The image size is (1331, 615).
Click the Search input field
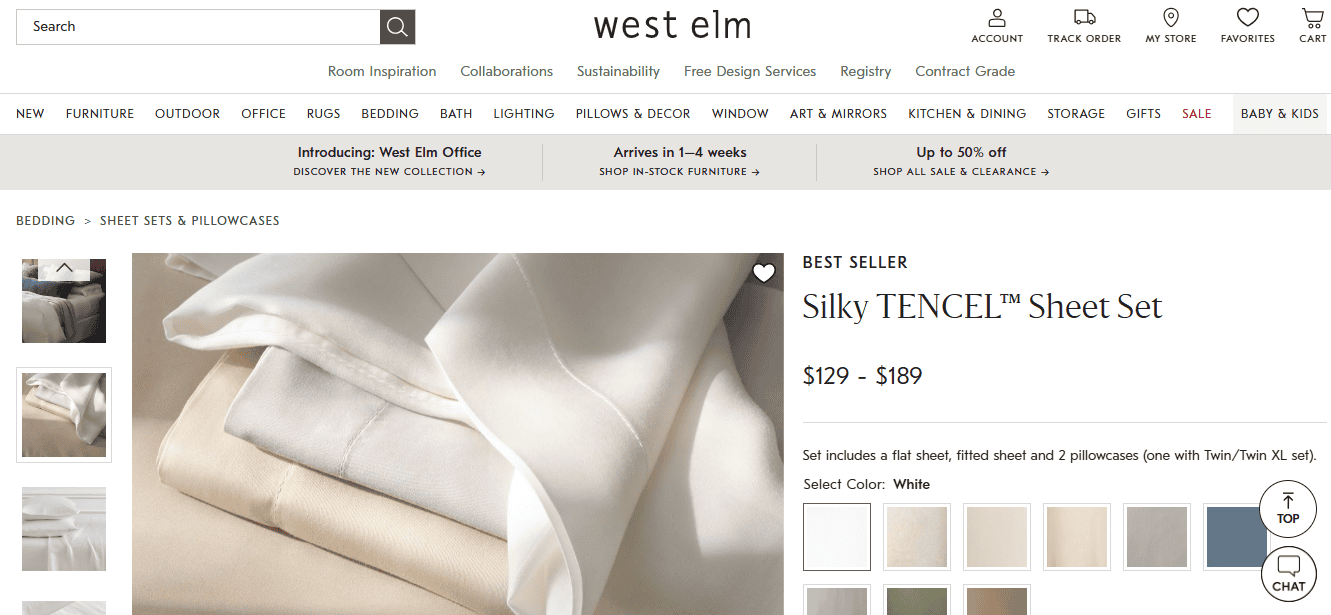pos(198,27)
